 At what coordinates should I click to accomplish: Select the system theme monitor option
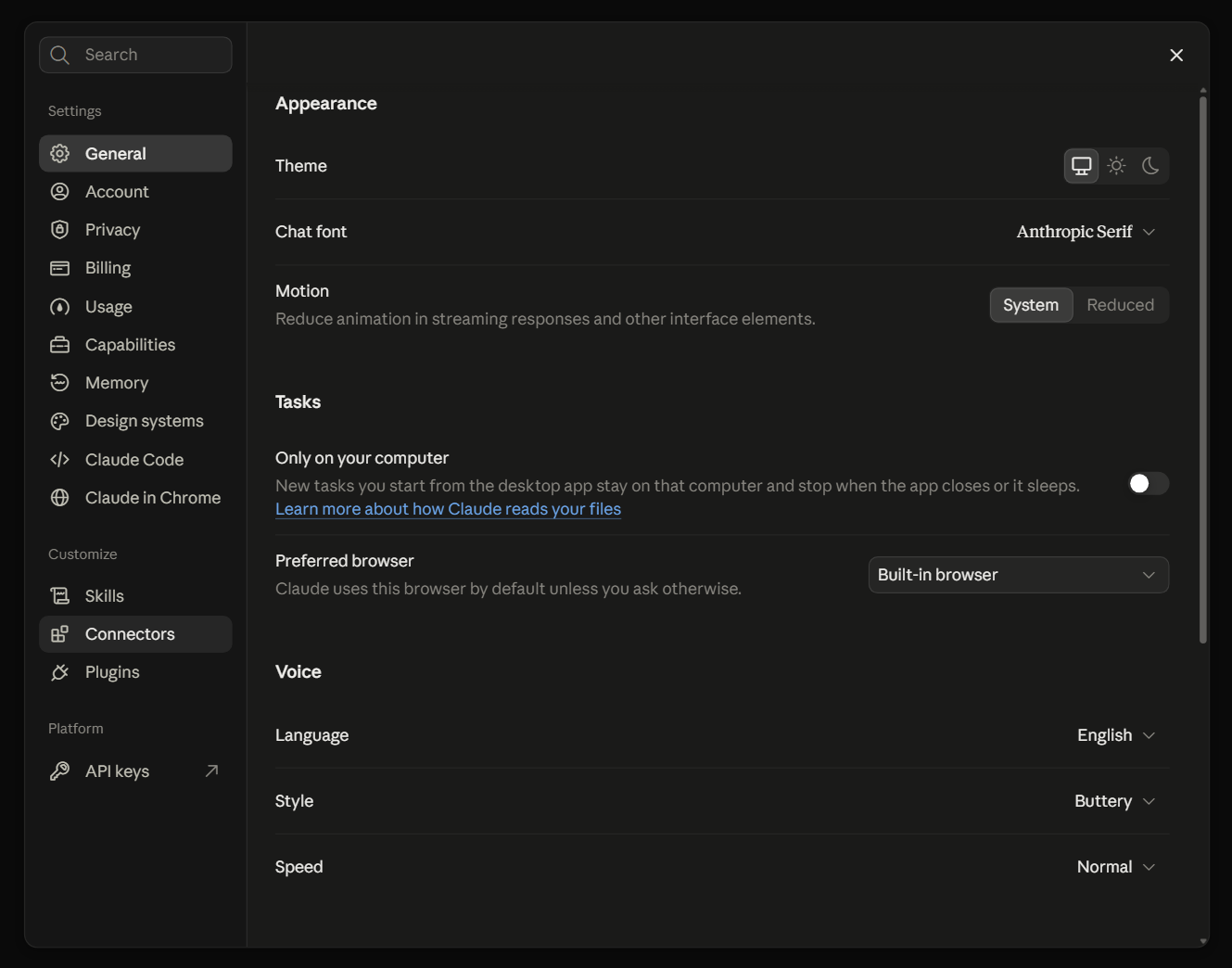pyautogui.click(x=1081, y=166)
